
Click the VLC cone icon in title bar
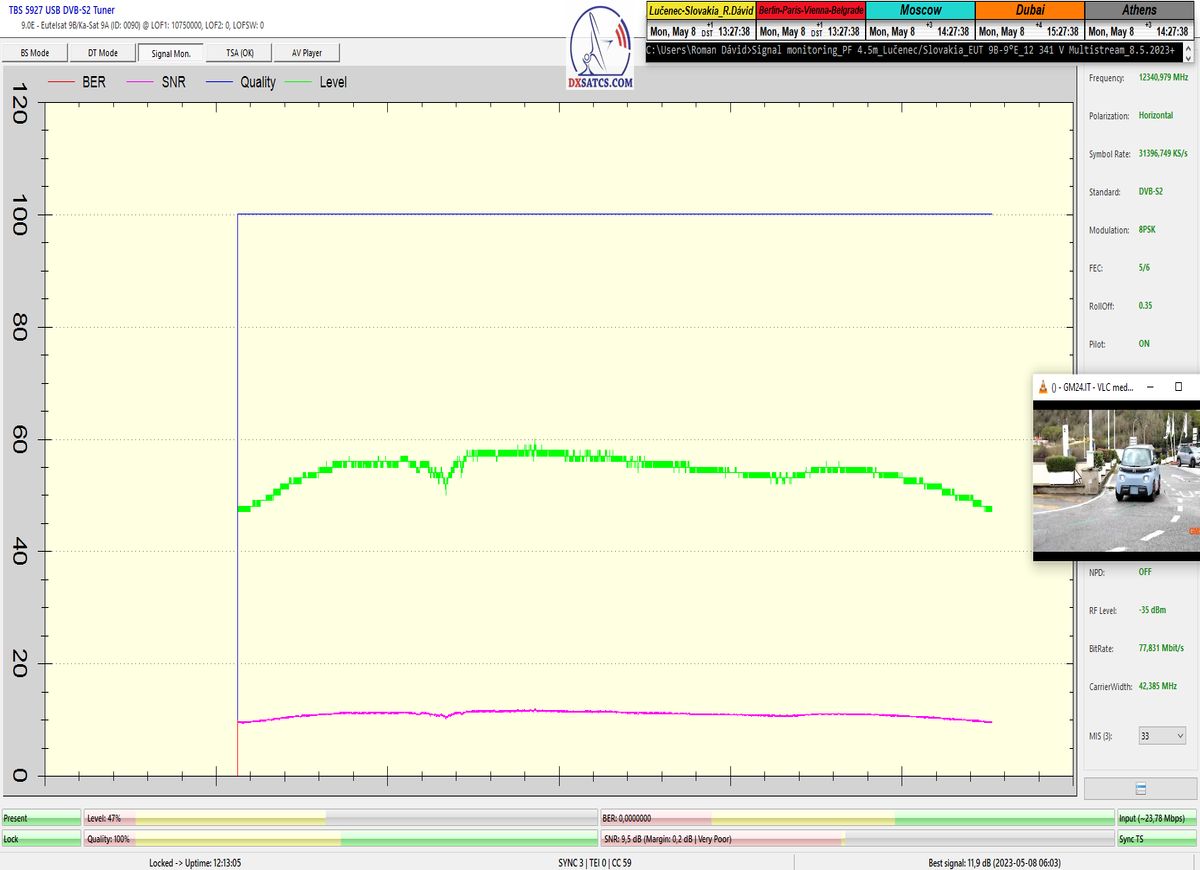(1045, 387)
